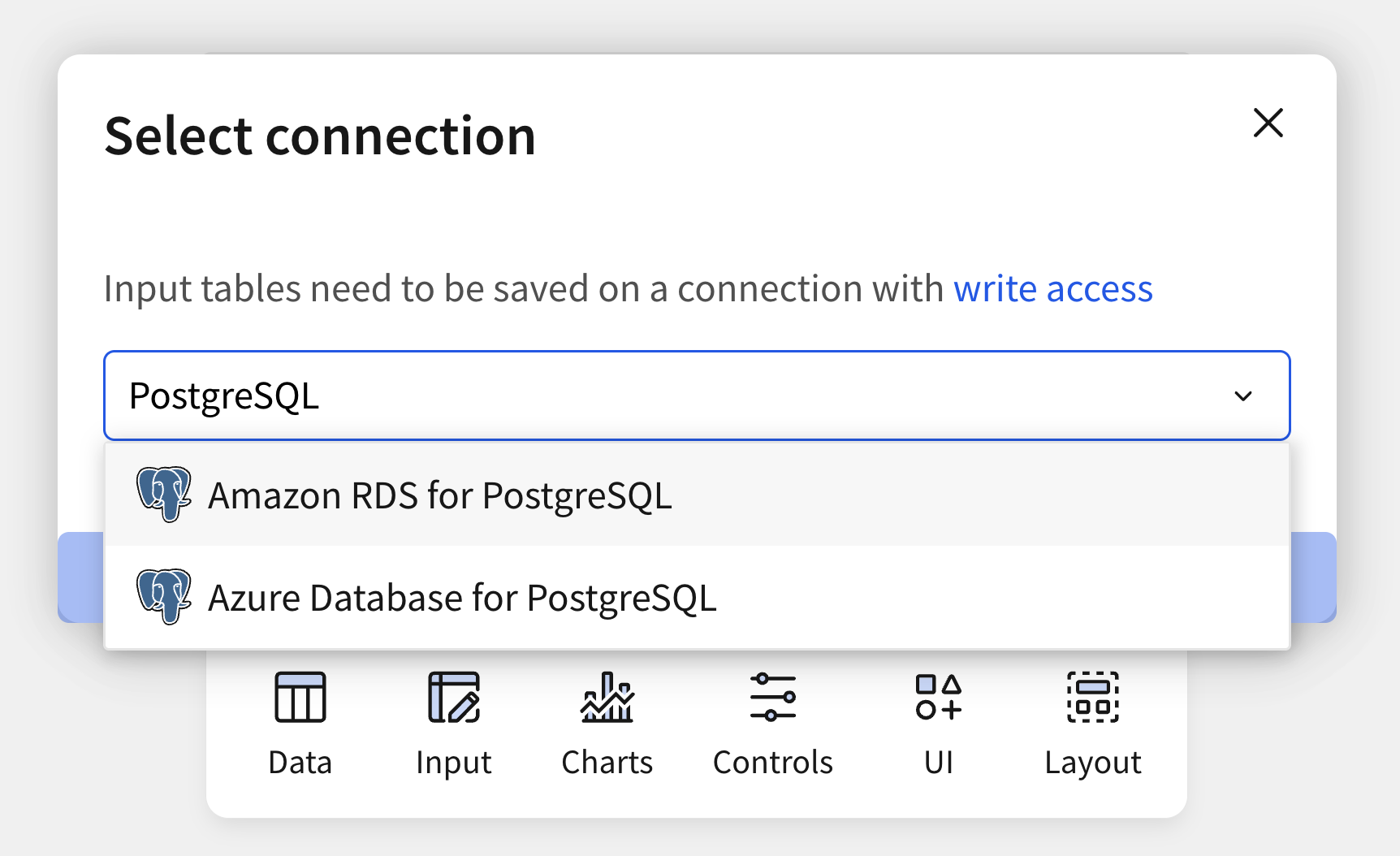The image size is (1400, 856).
Task: Open the Charts icon
Action: click(x=607, y=697)
